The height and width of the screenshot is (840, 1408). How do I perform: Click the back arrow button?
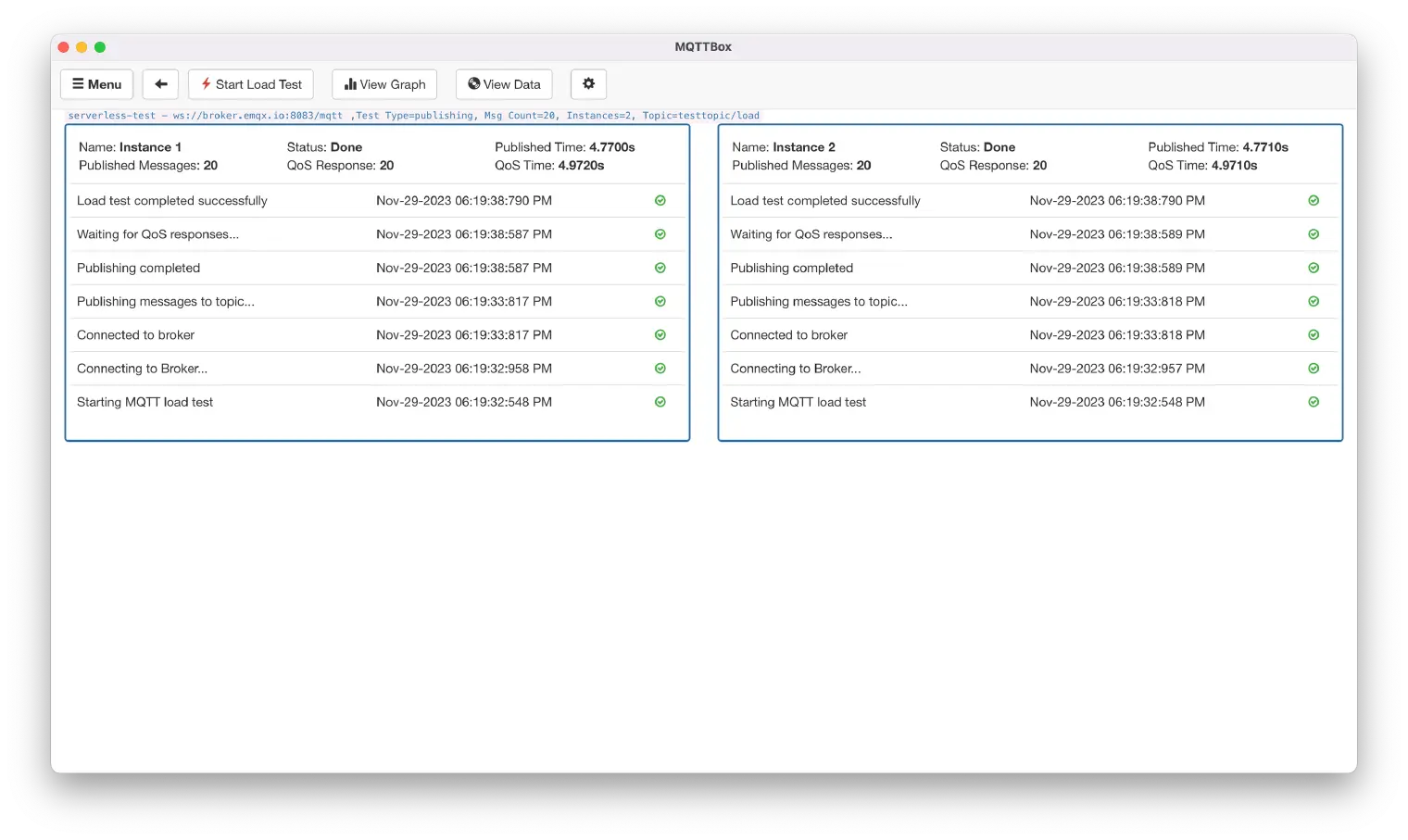pyautogui.click(x=161, y=84)
